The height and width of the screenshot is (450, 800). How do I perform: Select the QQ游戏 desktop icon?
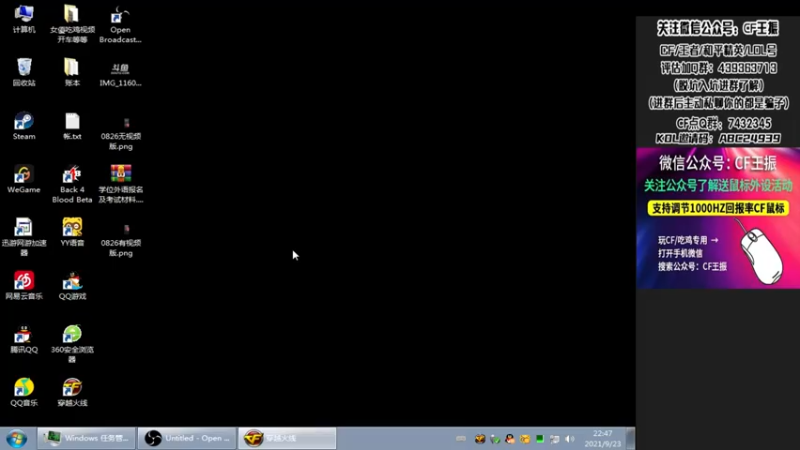point(72,285)
